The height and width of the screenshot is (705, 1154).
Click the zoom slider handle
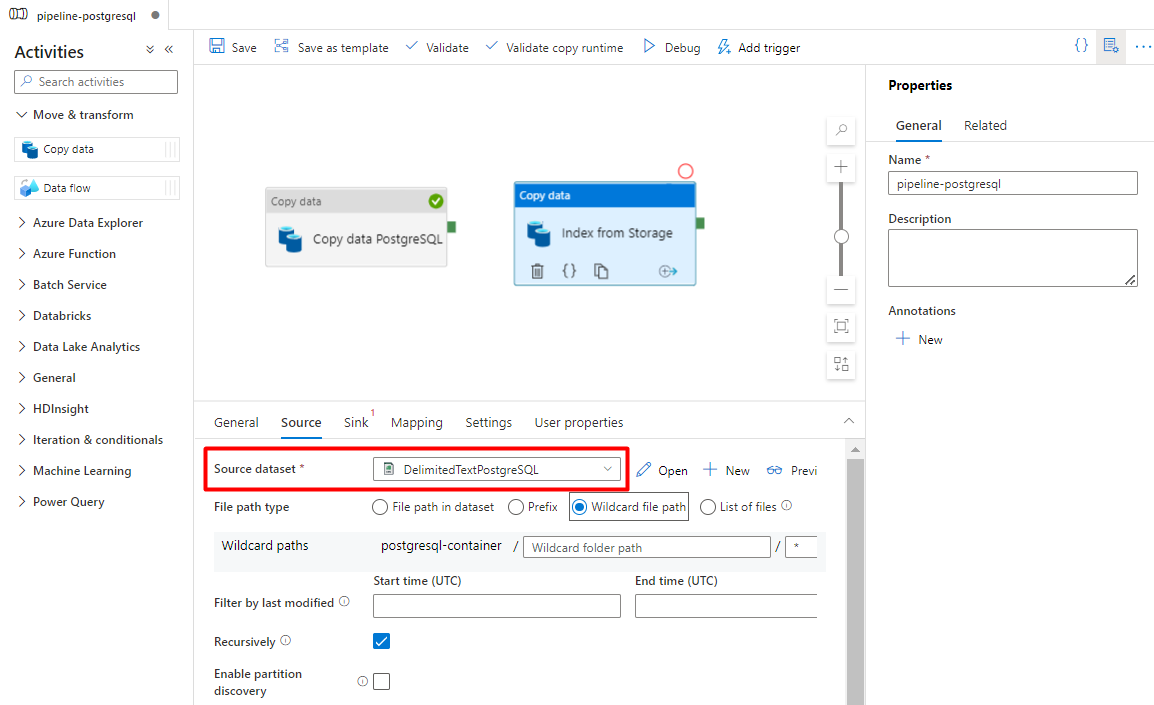(841, 236)
